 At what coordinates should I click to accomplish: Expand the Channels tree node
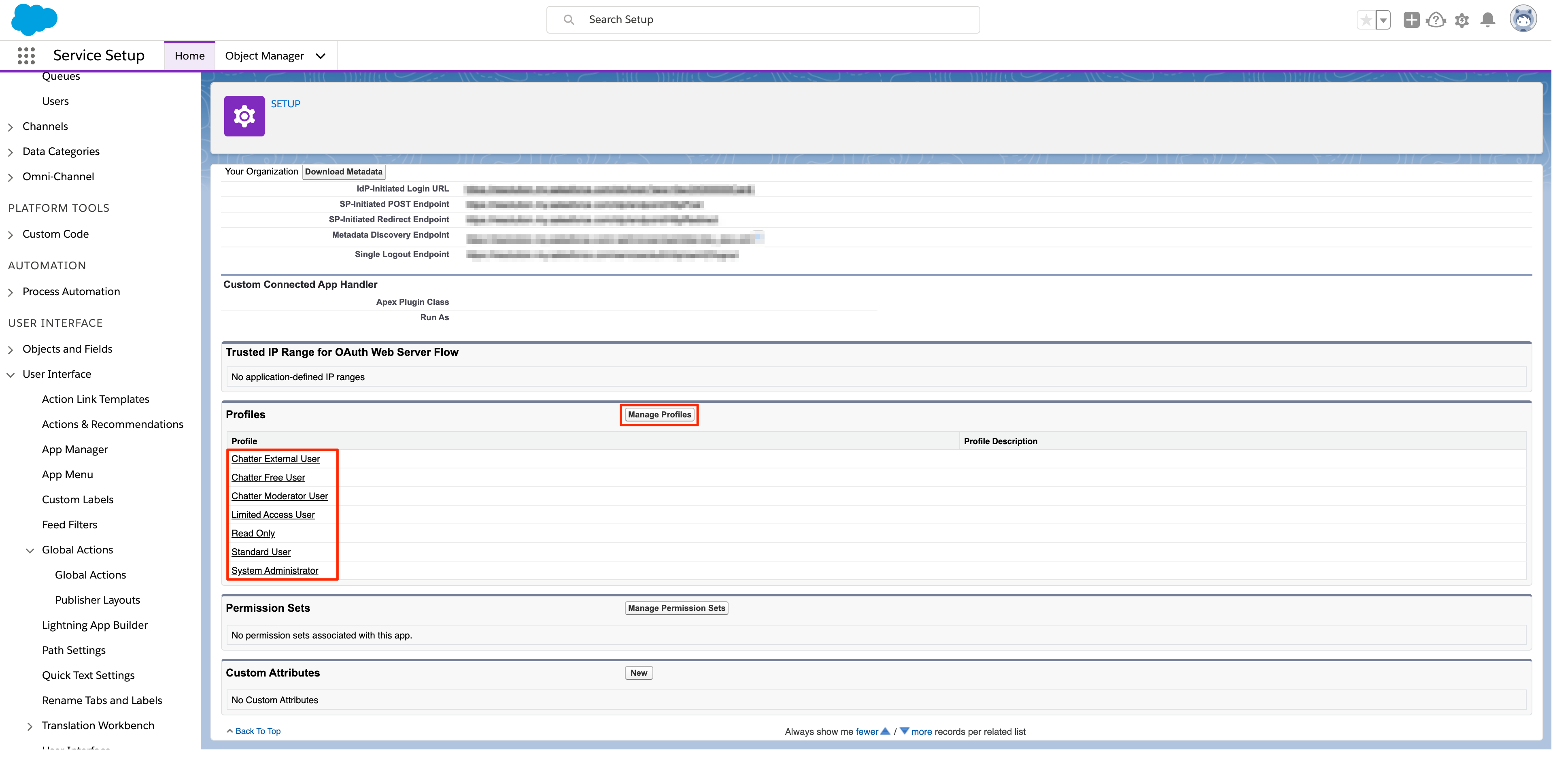11,128
